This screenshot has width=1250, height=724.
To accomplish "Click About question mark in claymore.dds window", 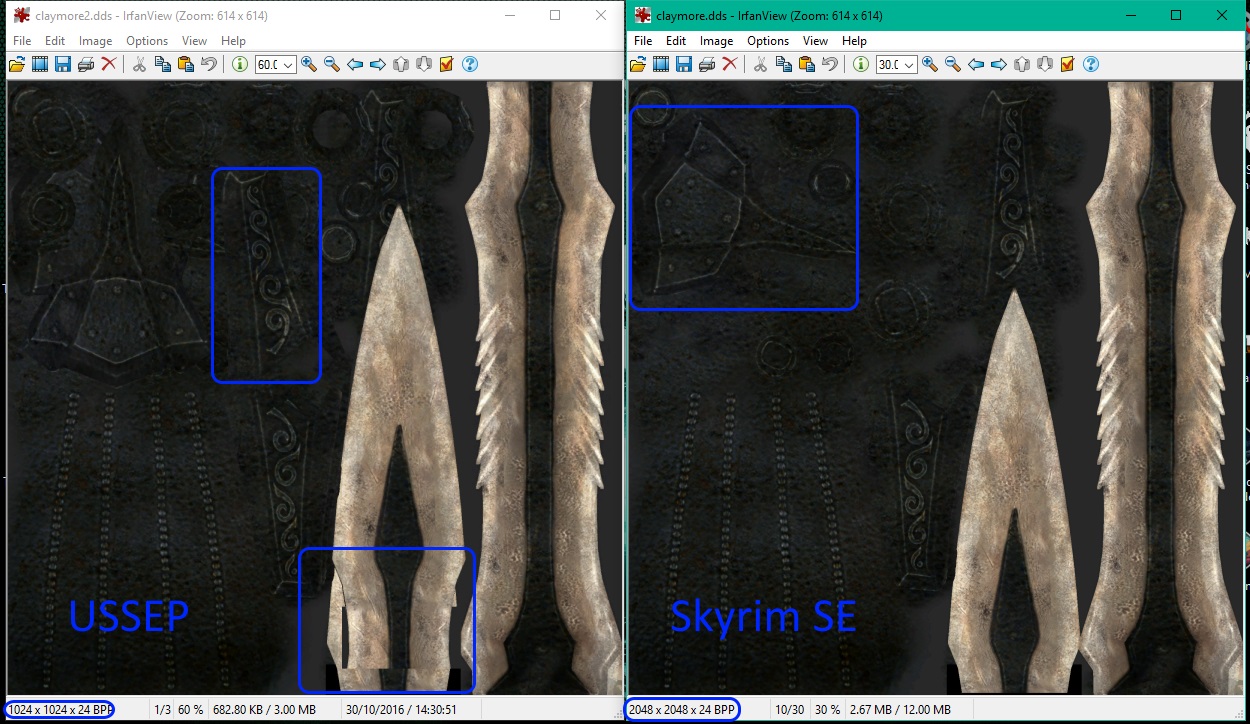I will tap(1091, 64).
